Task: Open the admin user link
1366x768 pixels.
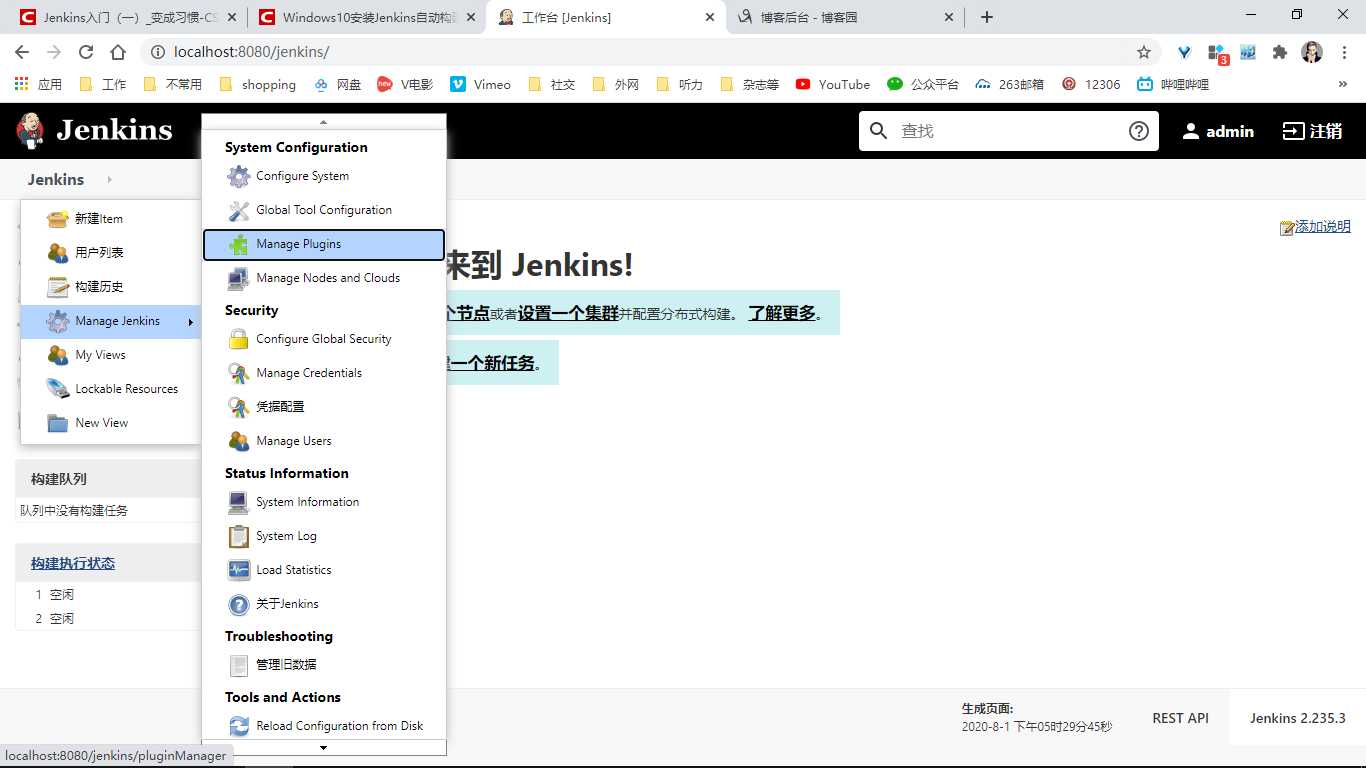Action: 1218,131
